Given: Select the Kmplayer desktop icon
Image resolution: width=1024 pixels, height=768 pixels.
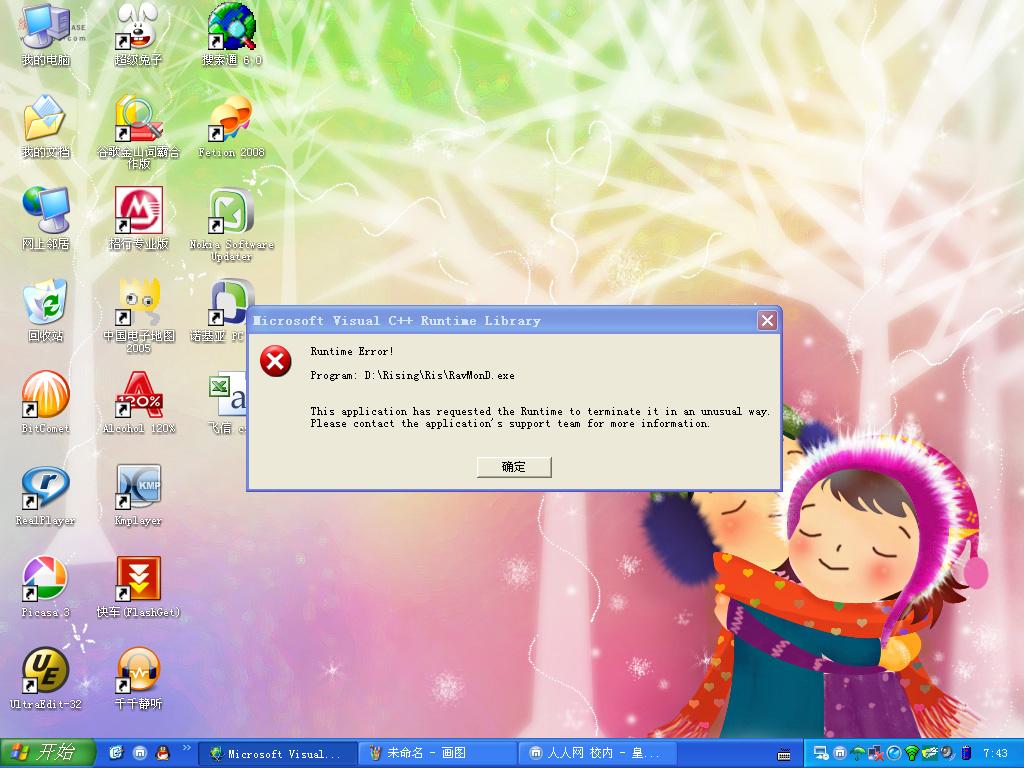Looking at the screenshot, I should pyautogui.click(x=138, y=496).
